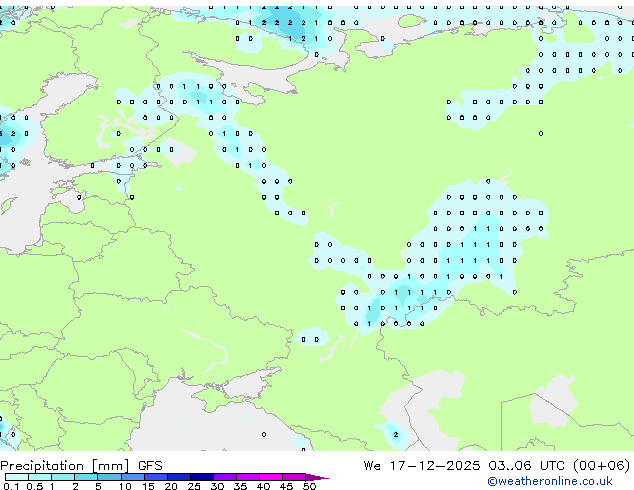Select the legend swatch for 5–10 mm

click(109, 477)
